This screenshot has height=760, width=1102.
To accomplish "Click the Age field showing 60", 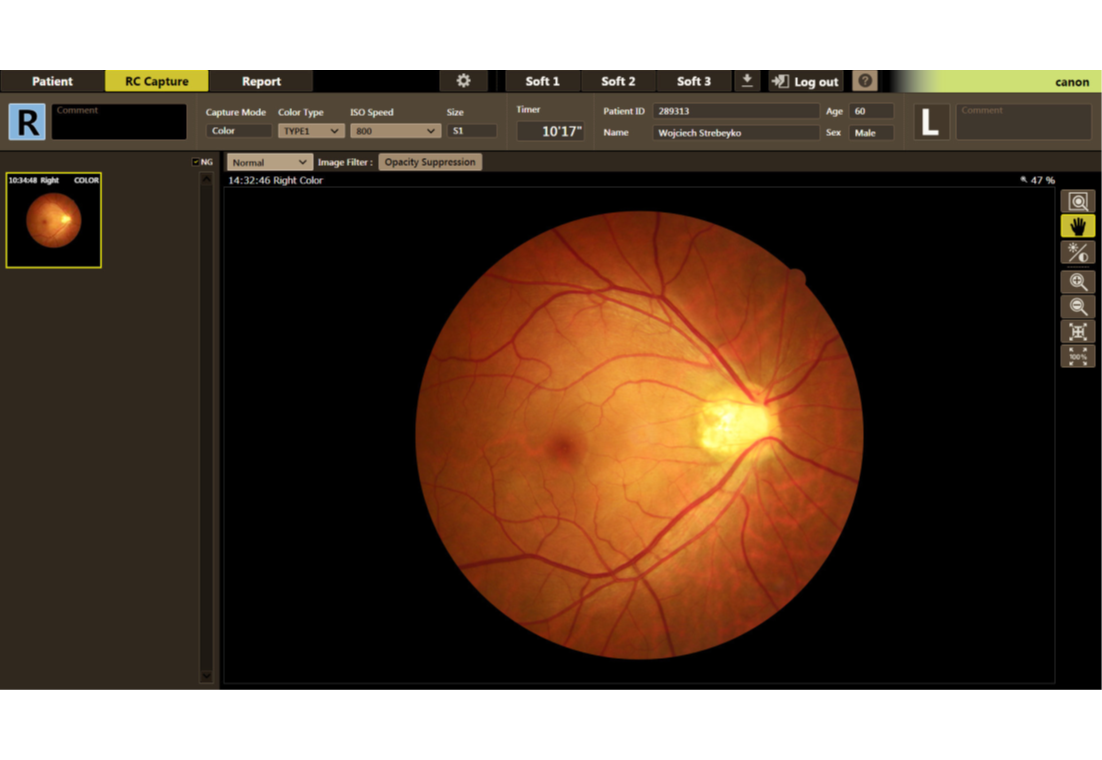I will tap(871, 111).
